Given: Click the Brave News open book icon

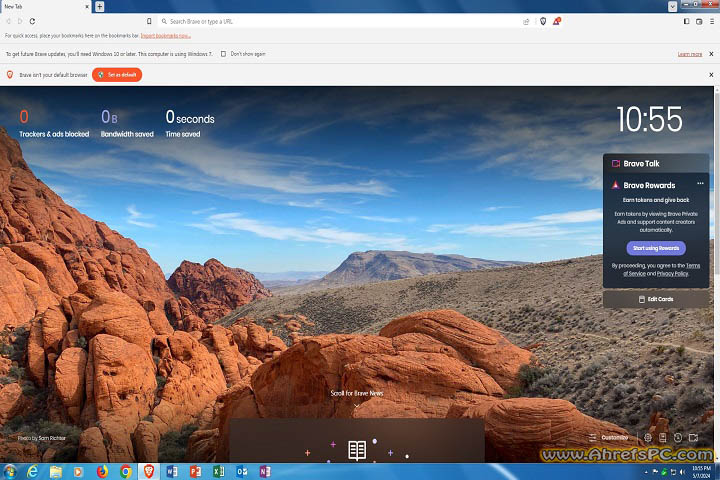Looking at the screenshot, I should click(x=357, y=451).
